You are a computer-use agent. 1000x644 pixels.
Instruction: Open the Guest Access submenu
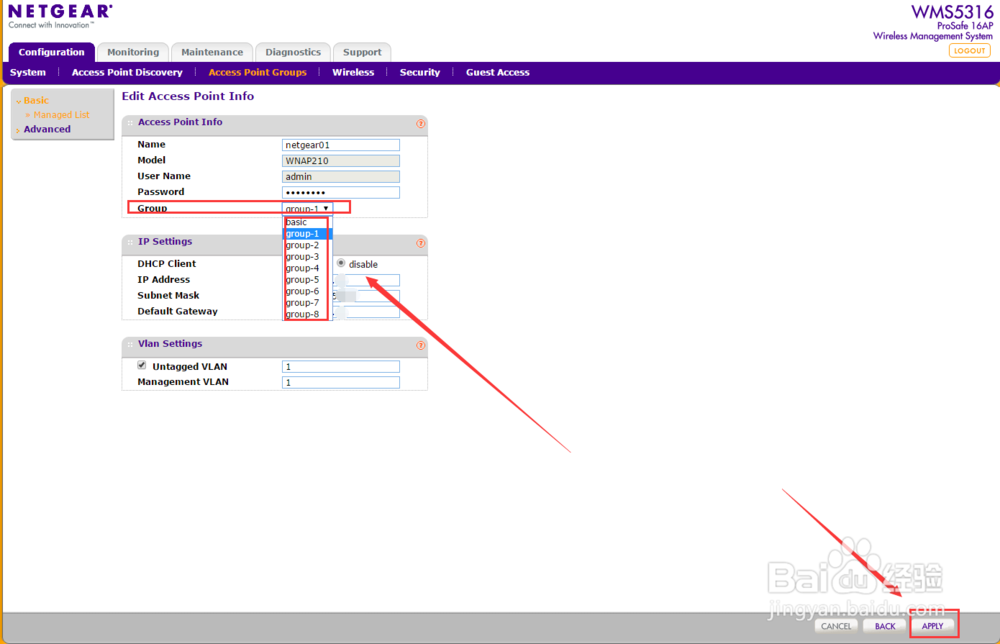[497, 72]
